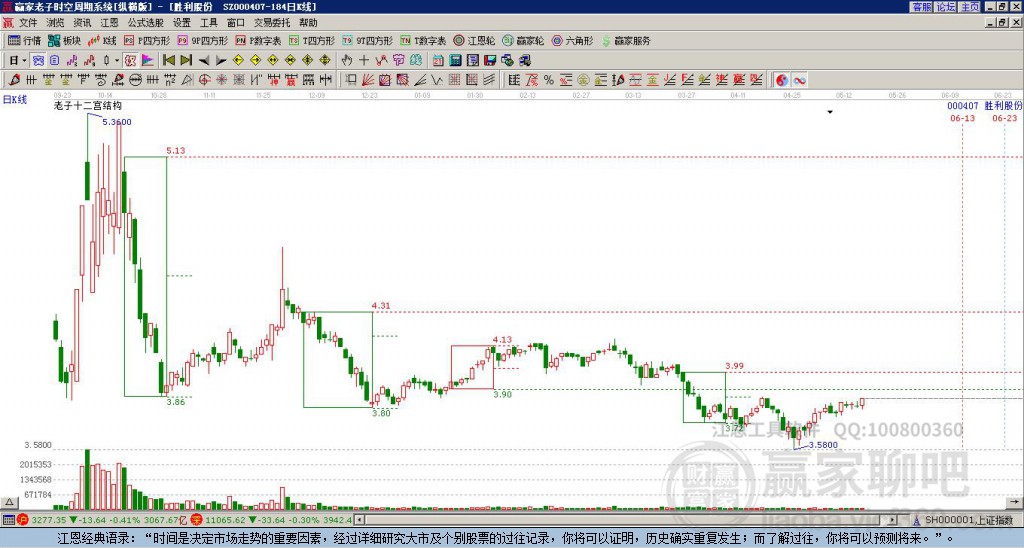Click the black left arrow icon
The height and width of the screenshot is (548, 1024).
point(204,61)
